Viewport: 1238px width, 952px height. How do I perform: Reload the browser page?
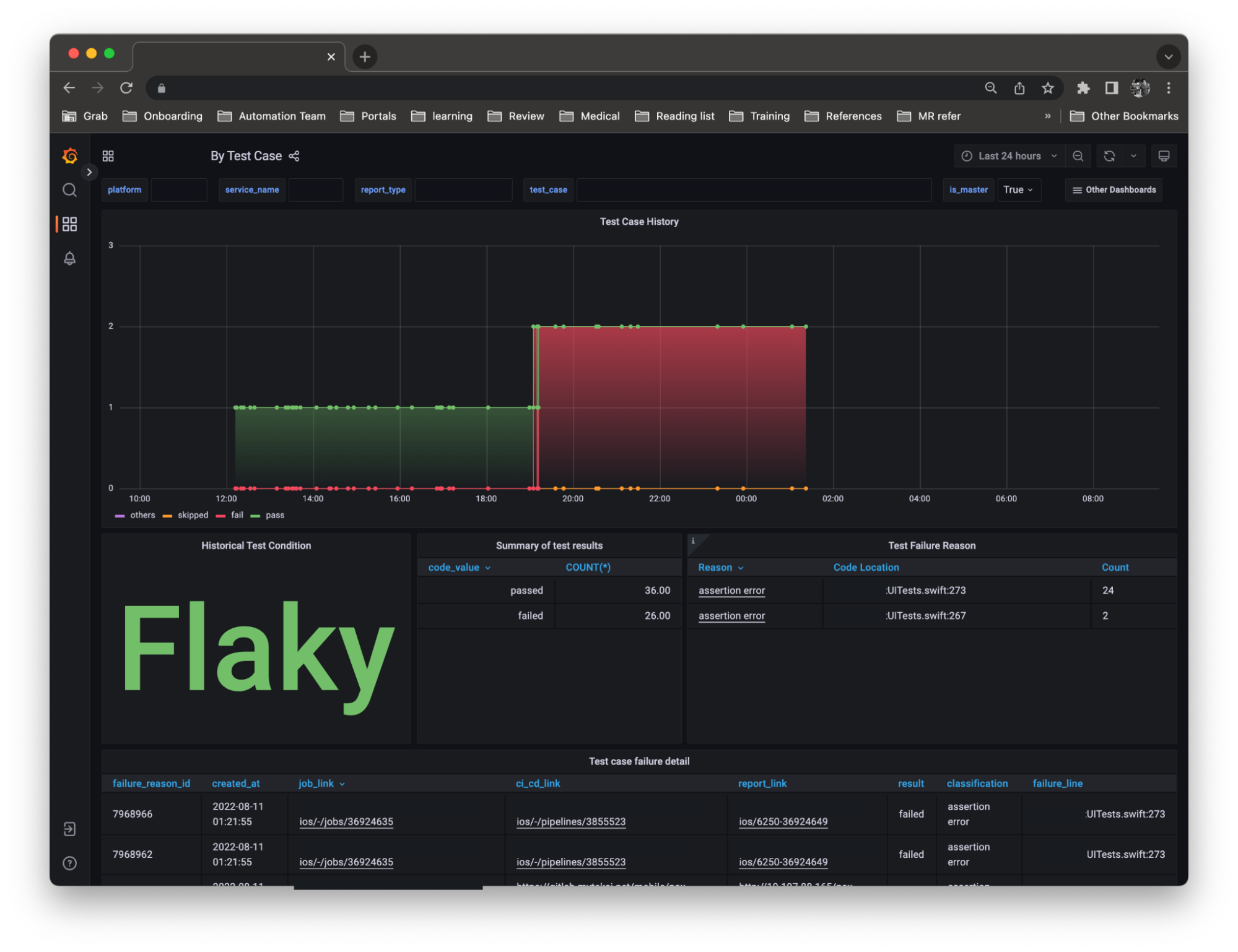pyautogui.click(x=126, y=88)
